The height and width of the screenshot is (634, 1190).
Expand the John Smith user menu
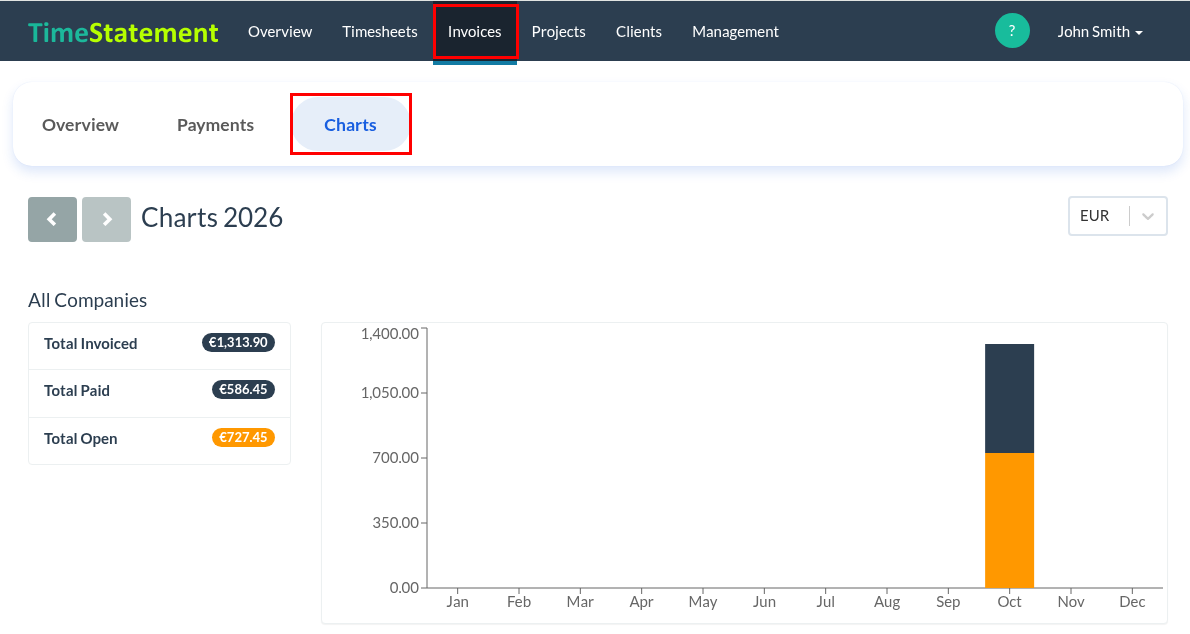[1100, 32]
